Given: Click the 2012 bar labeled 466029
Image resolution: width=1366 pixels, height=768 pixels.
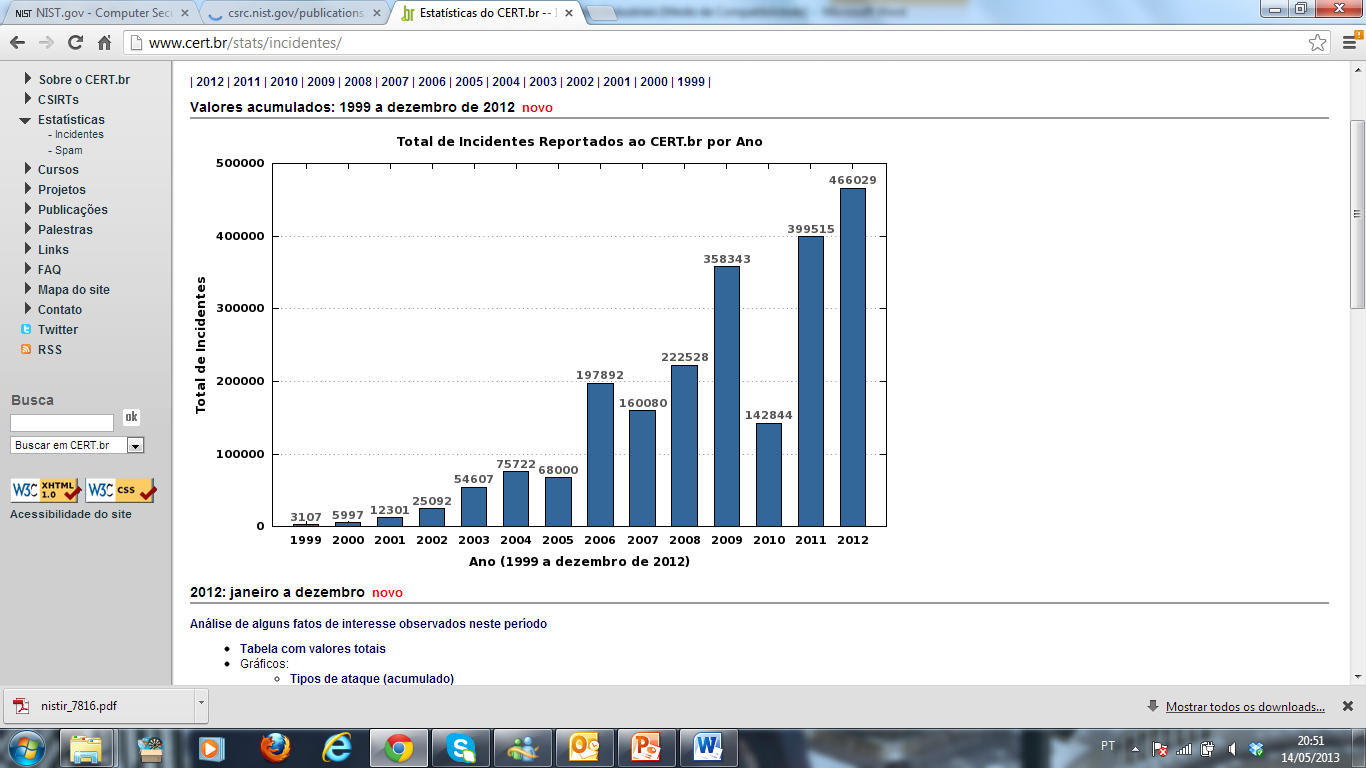Looking at the screenshot, I should point(853,357).
